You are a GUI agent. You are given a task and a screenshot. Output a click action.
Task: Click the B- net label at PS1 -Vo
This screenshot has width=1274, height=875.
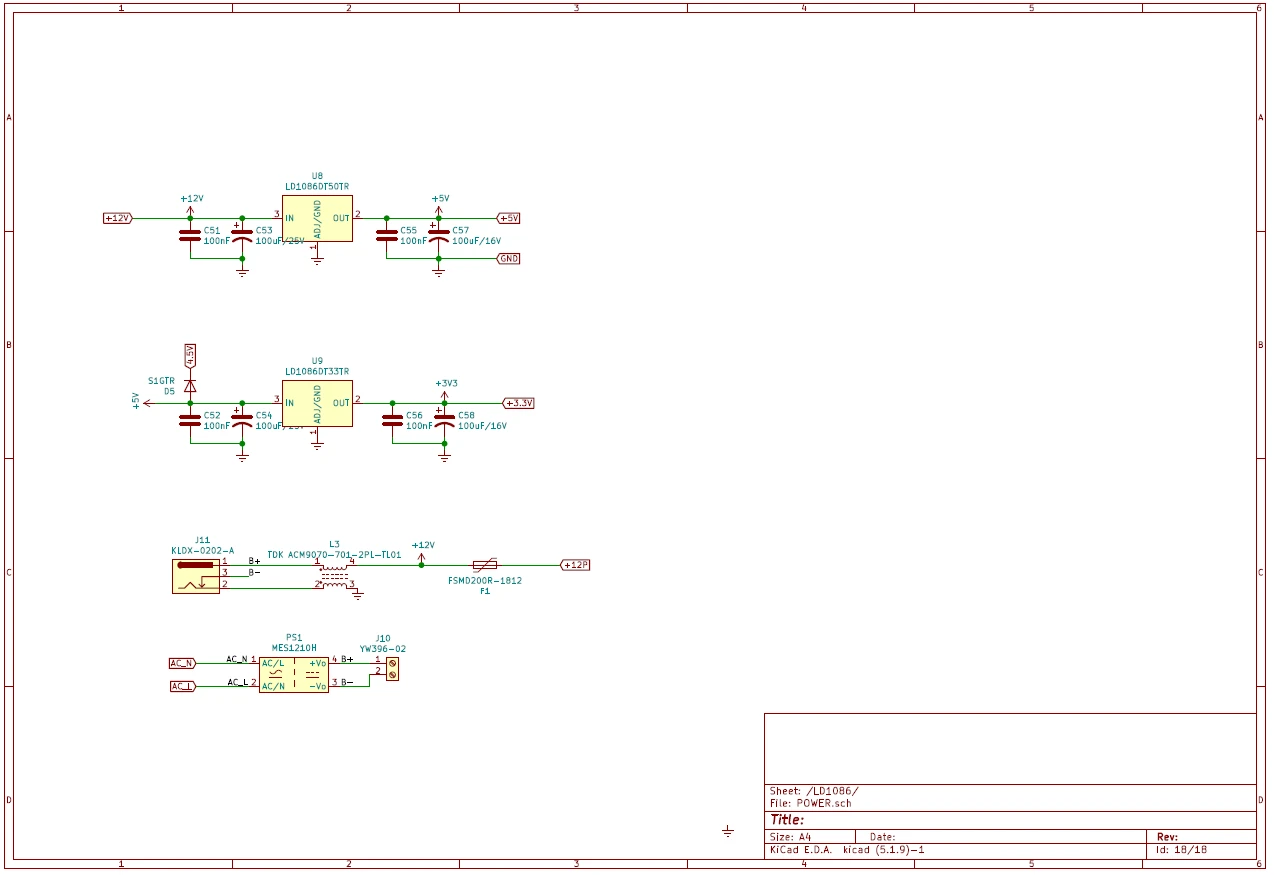(347, 682)
